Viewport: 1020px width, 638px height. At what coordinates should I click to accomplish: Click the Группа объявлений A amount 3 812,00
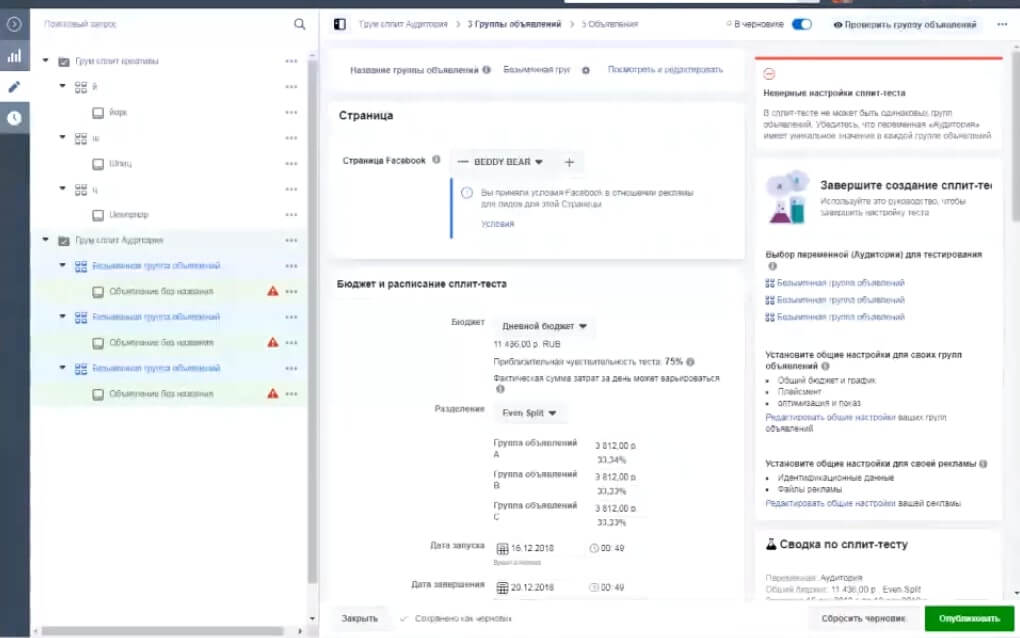pos(615,445)
